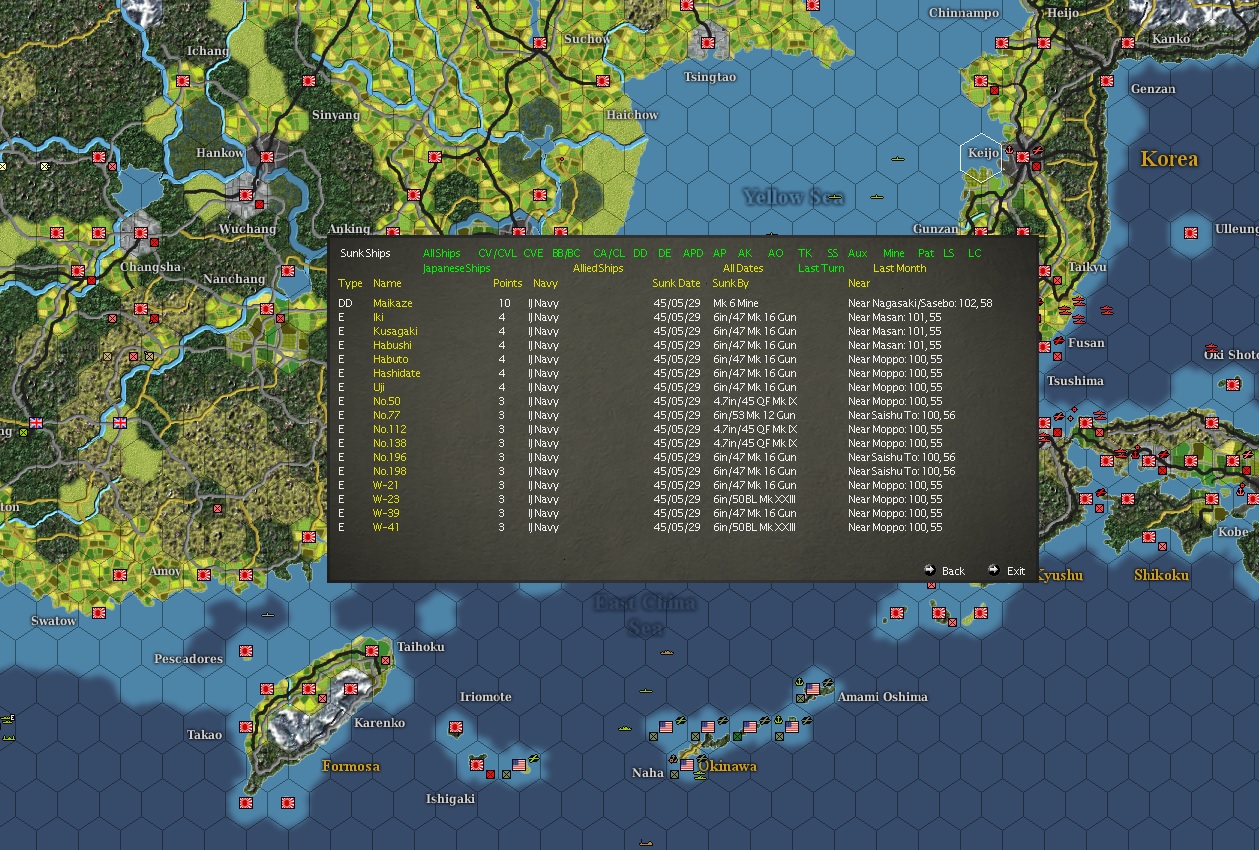Screen dimensions: 1259x850
Task: Click the Back button label
Action: (x=954, y=571)
